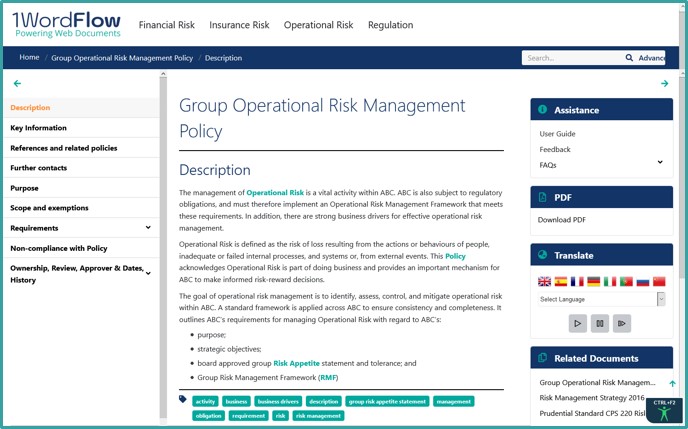The height and width of the screenshot is (429, 688).
Task: Click the tags icon beside keywords
Action: (183, 399)
